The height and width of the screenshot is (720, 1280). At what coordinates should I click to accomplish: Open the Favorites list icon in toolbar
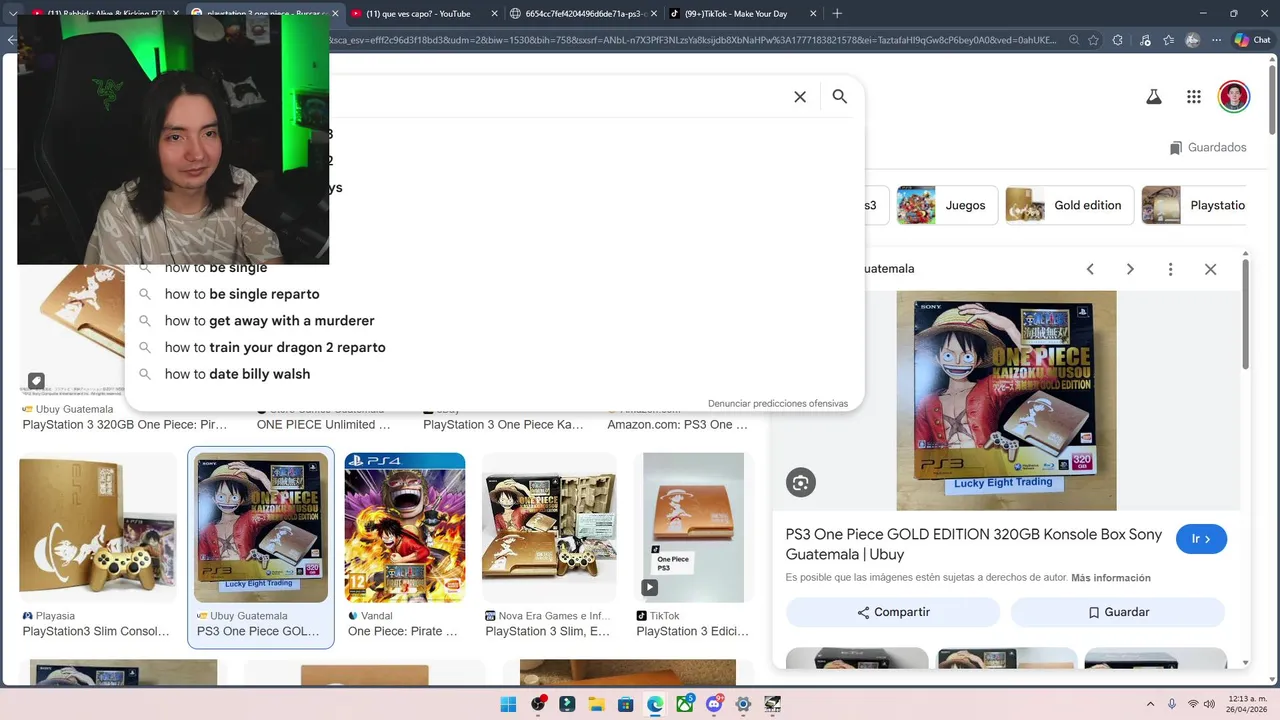point(1169,40)
